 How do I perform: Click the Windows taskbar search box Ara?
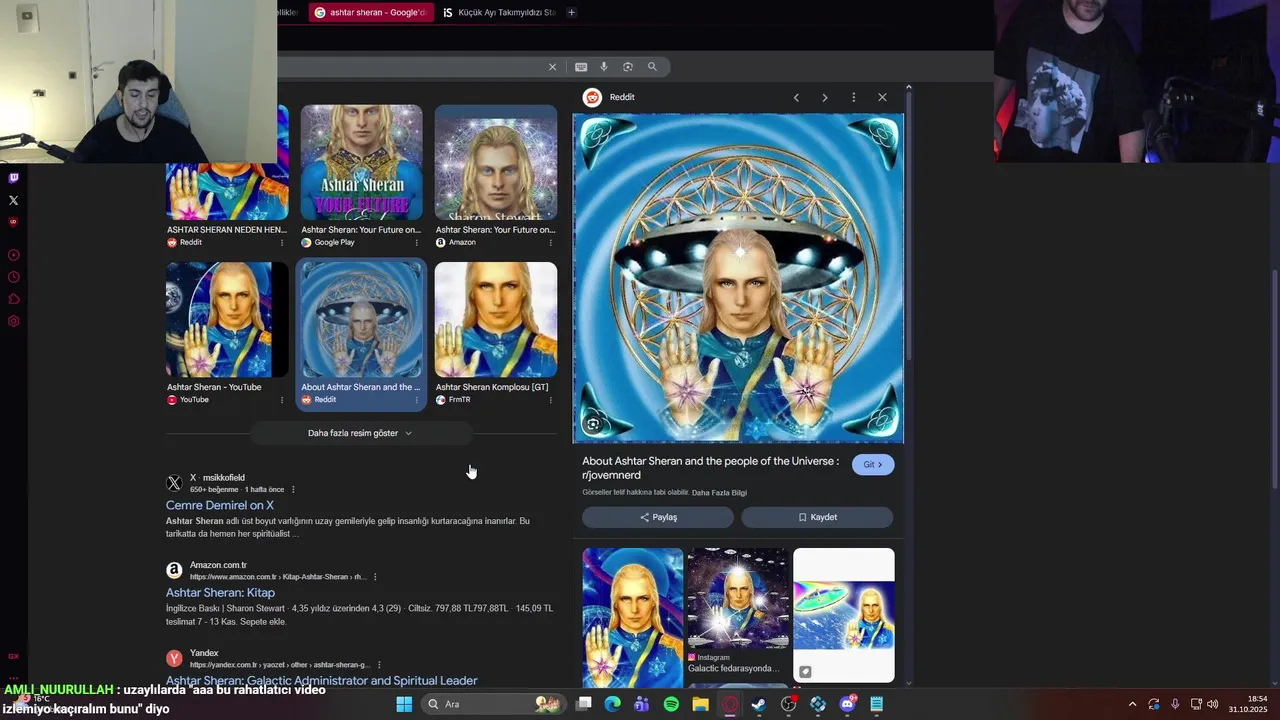click(492, 704)
